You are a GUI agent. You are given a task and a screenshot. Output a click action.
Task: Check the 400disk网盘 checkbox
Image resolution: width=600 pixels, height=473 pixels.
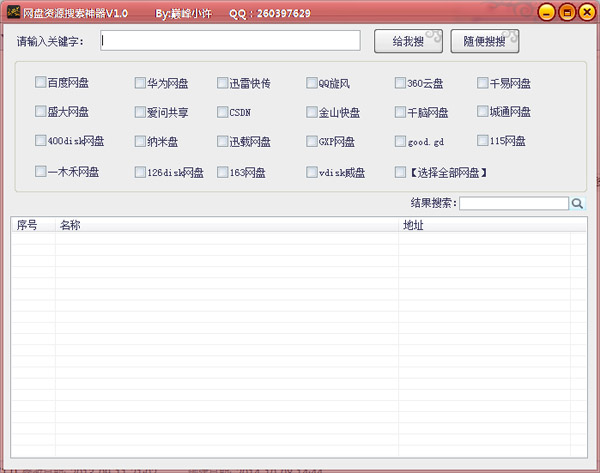40,140
